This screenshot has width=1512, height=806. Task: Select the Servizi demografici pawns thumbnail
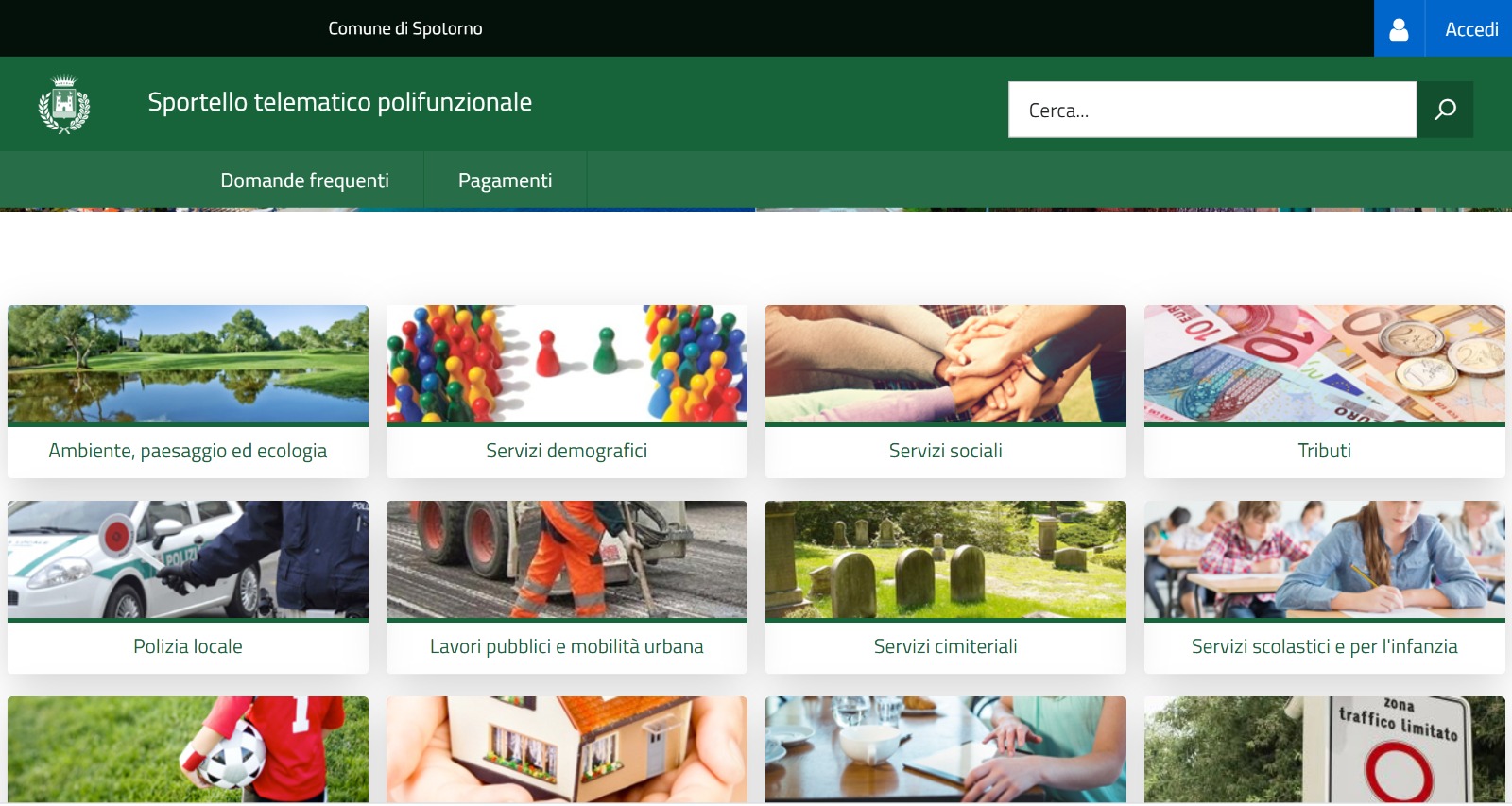(x=567, y=364)
